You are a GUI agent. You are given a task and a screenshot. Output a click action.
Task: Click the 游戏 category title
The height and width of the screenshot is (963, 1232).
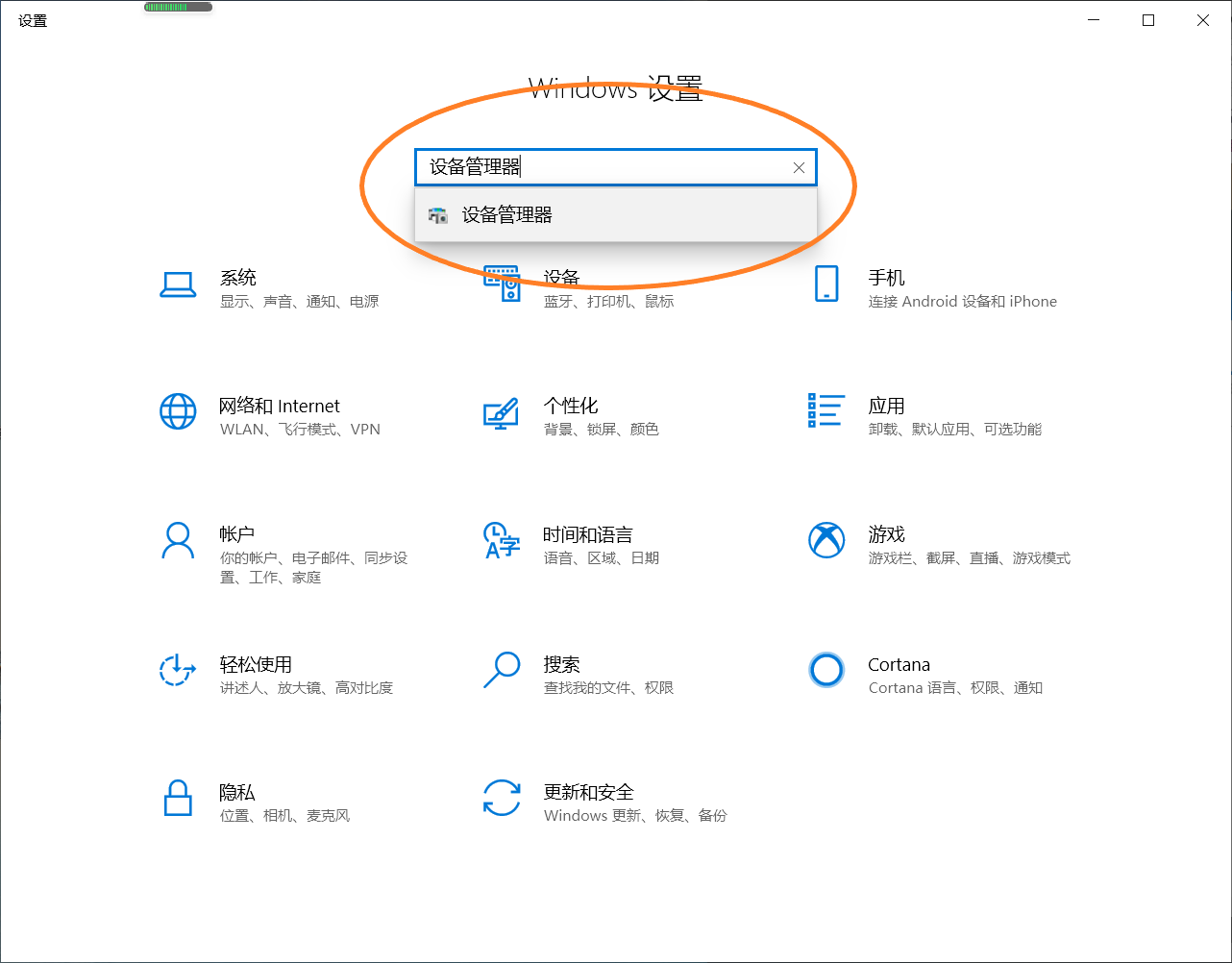click(x=886, y=534)
